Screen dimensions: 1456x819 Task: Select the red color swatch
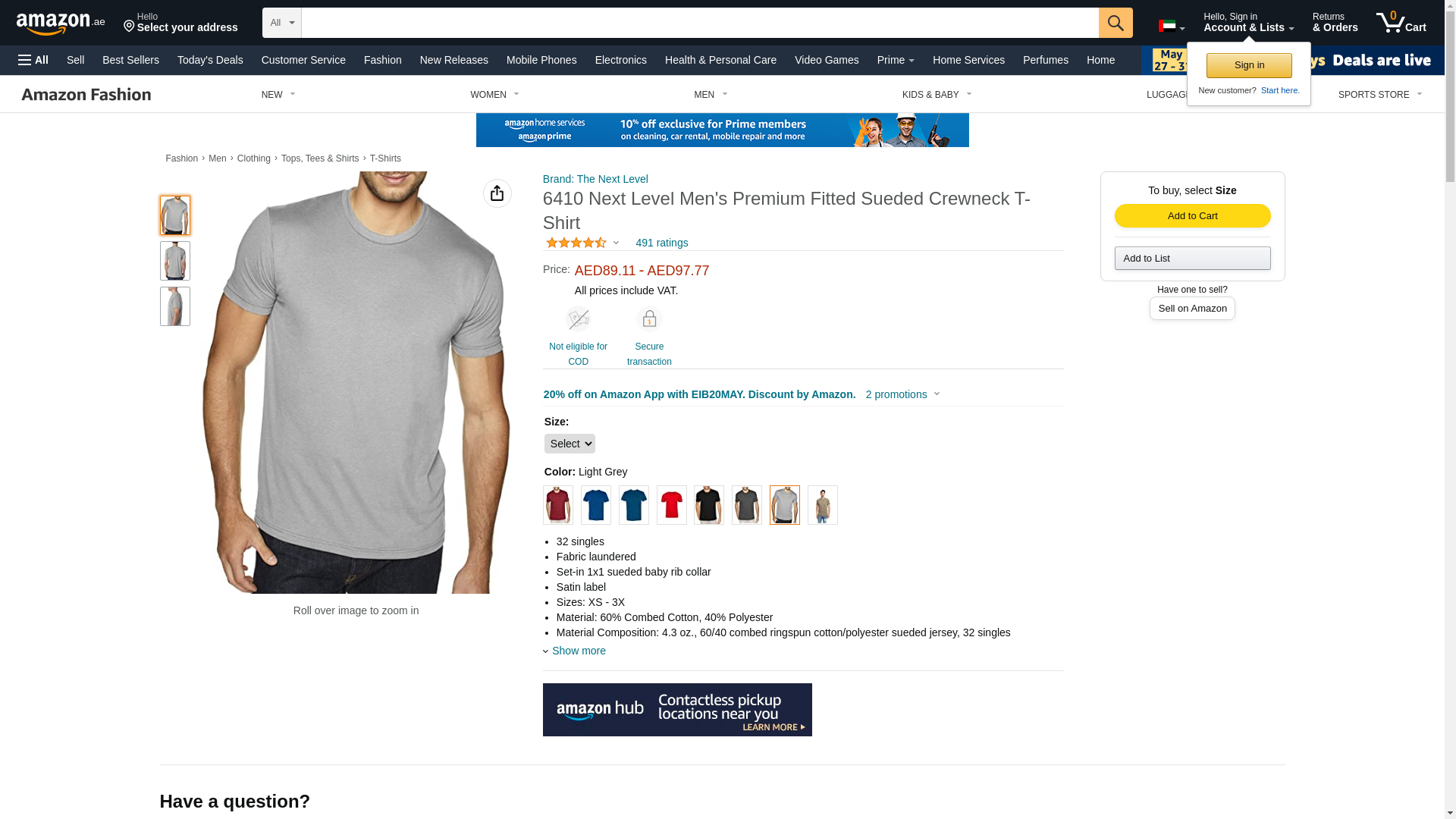[672, 505]
